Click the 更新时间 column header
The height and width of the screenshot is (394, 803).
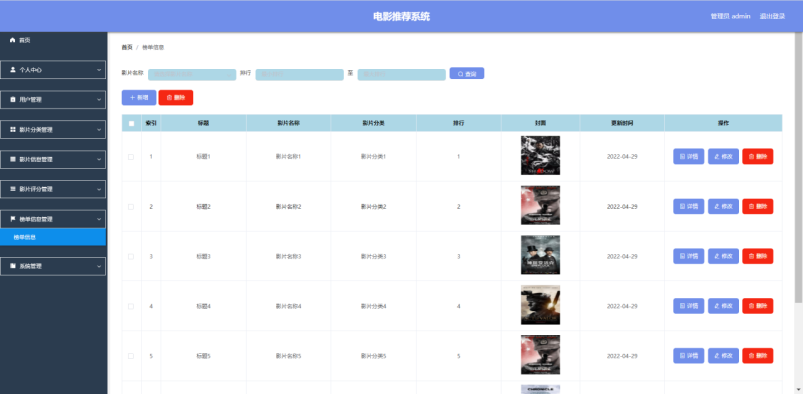pyautogui.click(x=622, y=123)
